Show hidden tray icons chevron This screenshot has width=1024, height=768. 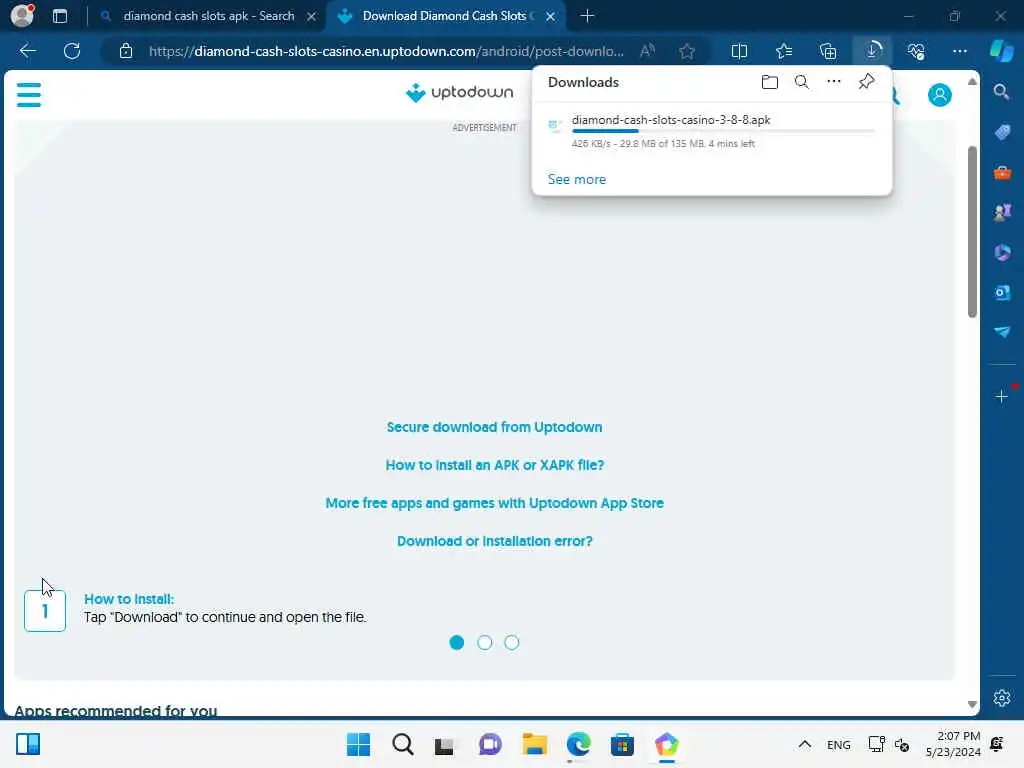pyautogui.click(x=805, y=744)
